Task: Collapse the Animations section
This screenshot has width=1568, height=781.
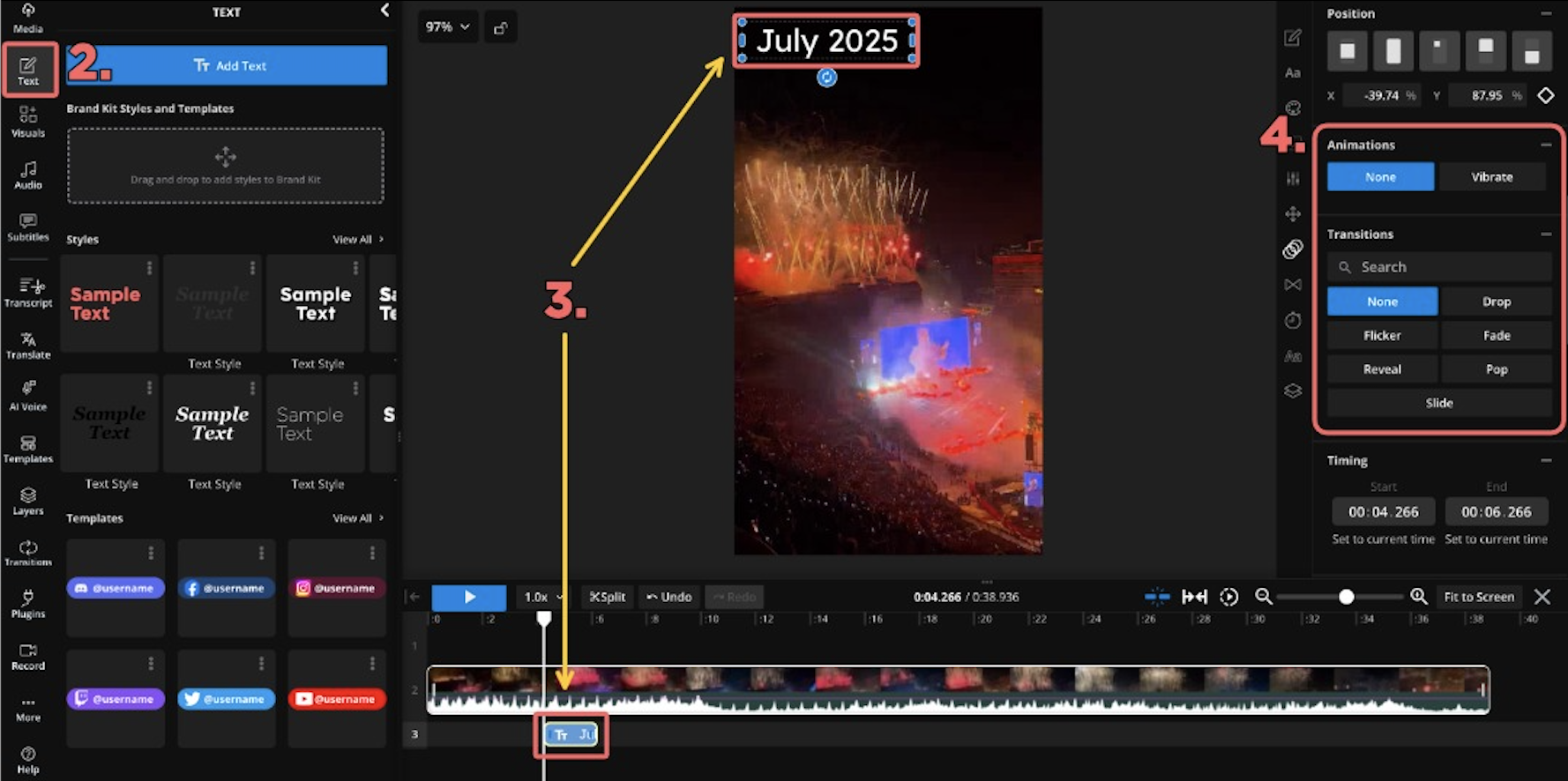Action: tap(1545, 145)
